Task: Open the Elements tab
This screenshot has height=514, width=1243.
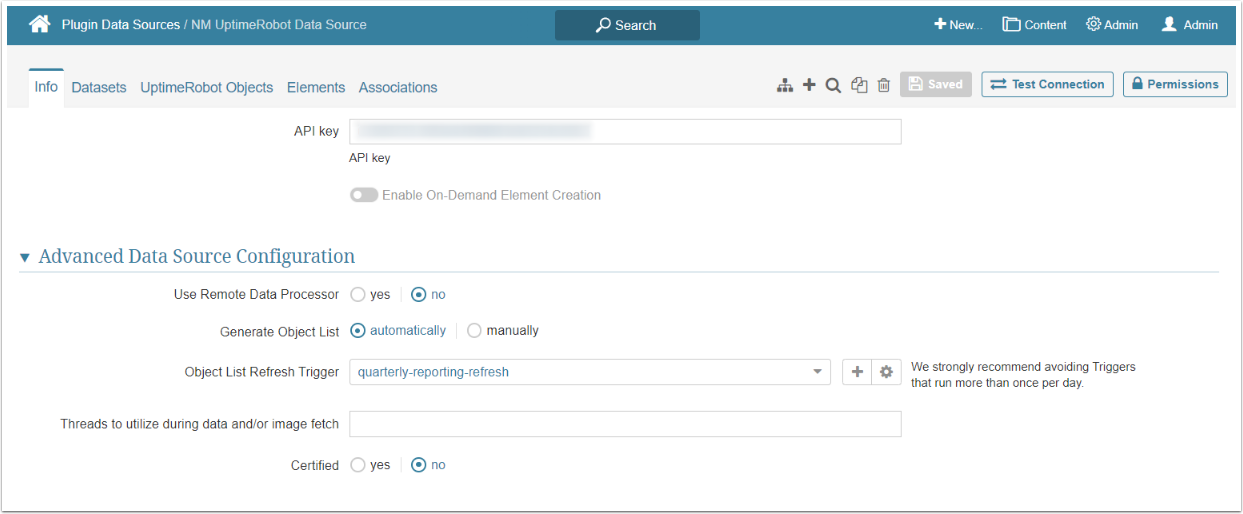Action: click(316, 87)
